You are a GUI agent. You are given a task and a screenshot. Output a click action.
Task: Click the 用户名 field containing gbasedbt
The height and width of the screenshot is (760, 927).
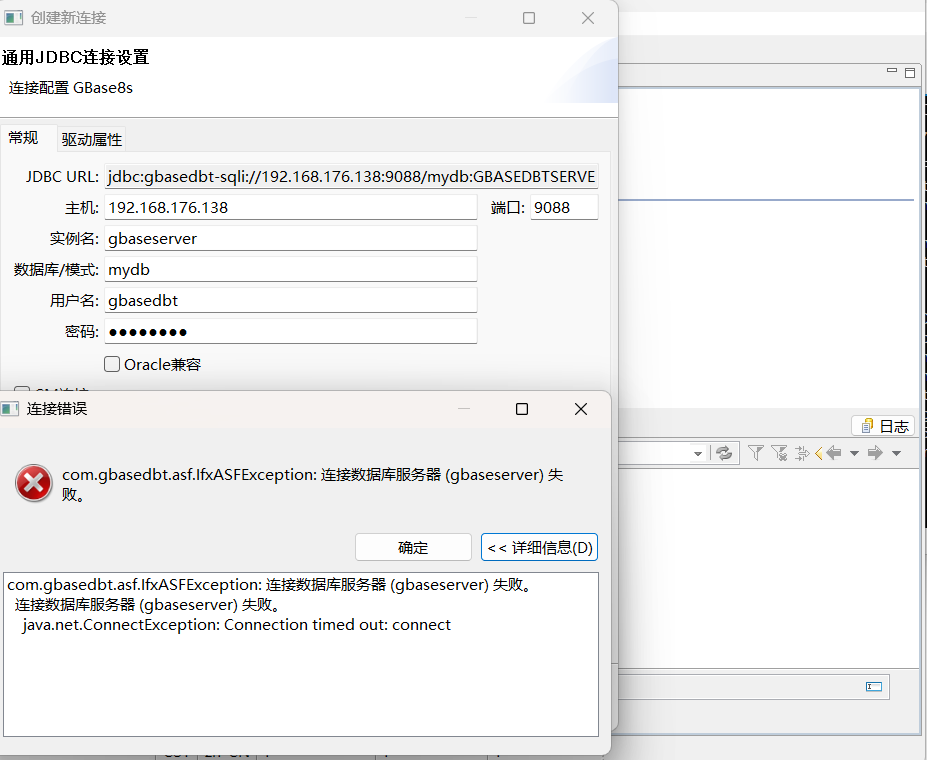pos(291,300)
